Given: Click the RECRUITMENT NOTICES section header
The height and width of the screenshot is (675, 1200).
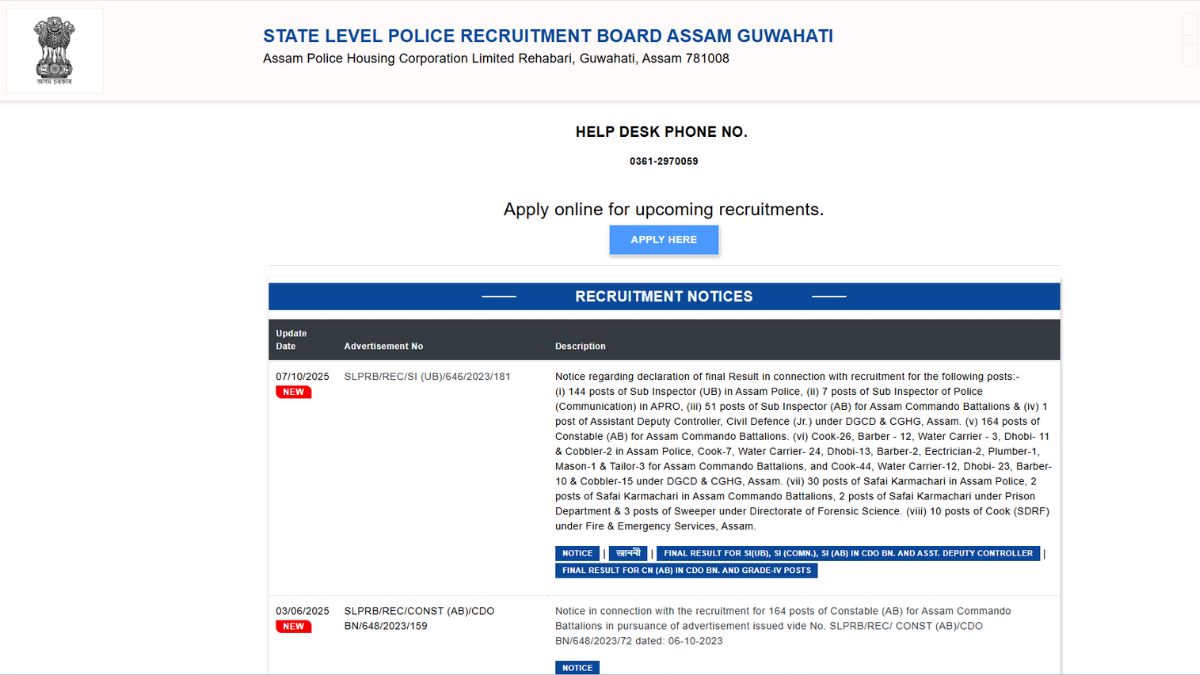Looking at the screenshot, I should pyautogui.click(x=664, y=296).
